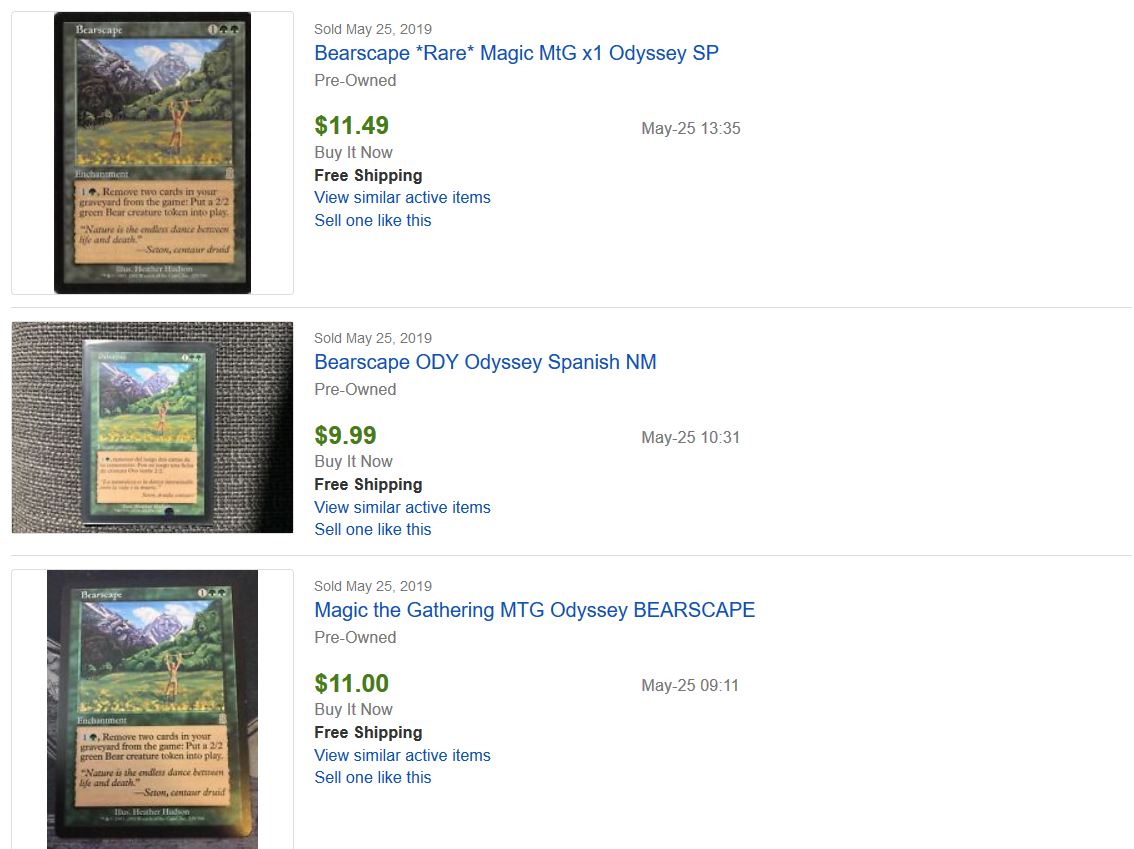
Task: View similar active items for the $11.00 listing
Action: (x=402, y=755)
